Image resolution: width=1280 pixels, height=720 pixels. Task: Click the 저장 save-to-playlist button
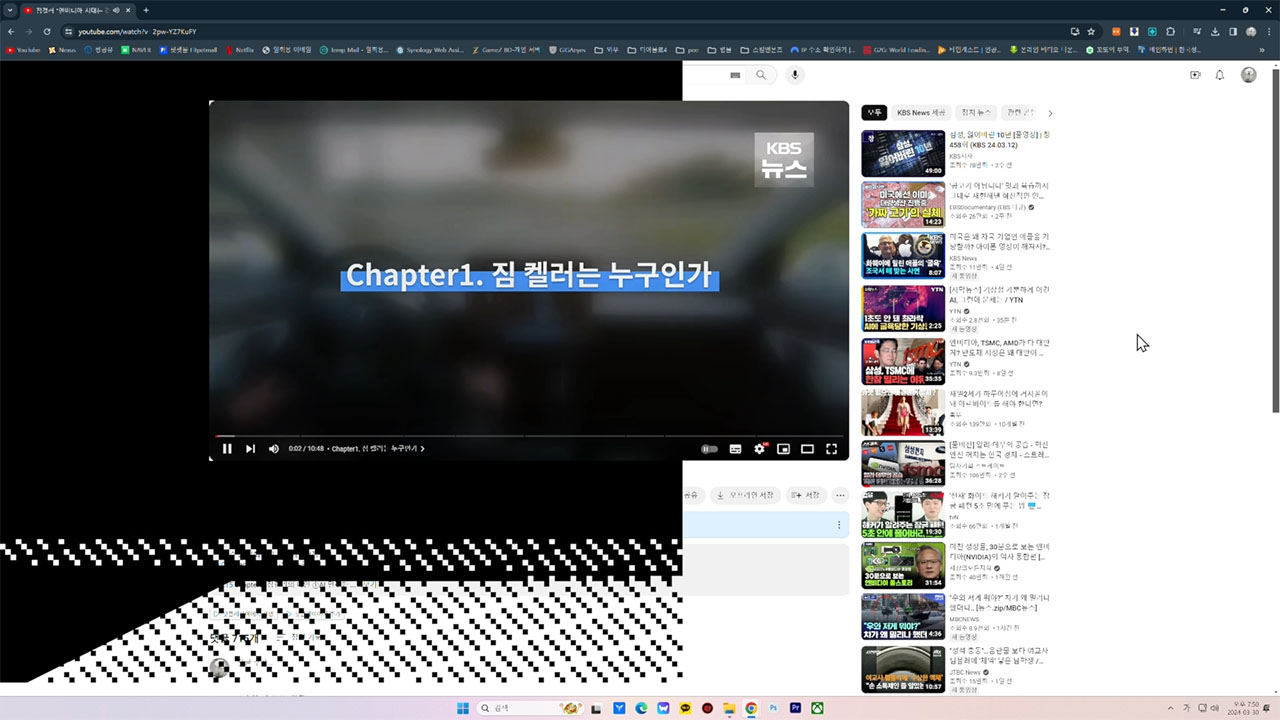[x=806, y=495]
